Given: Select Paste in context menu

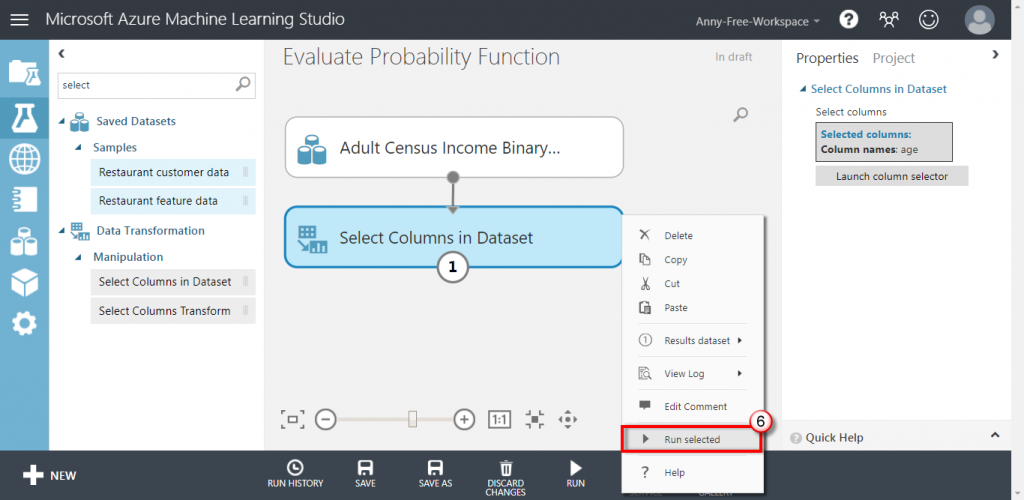Looking at the screenshot, I should click(x=693, y=307).
